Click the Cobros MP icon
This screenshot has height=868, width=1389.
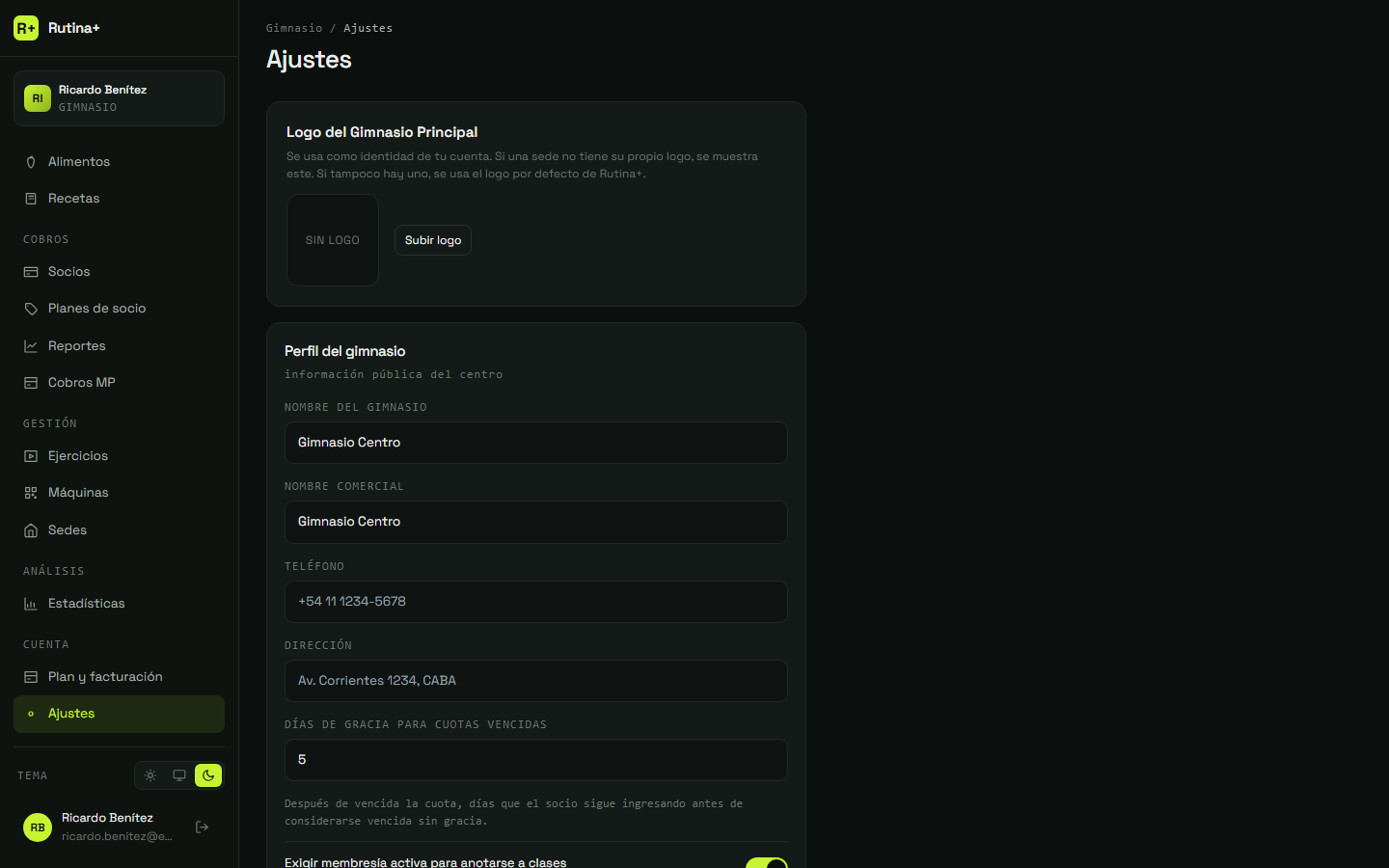31,383
